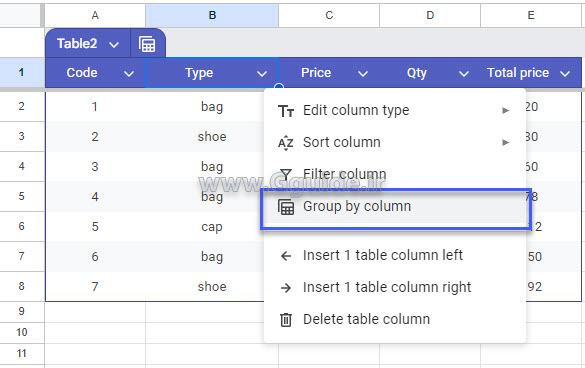This screenshot has width=585, height=368.
Task: Click the cell with code 2
Action: point(95,137)
